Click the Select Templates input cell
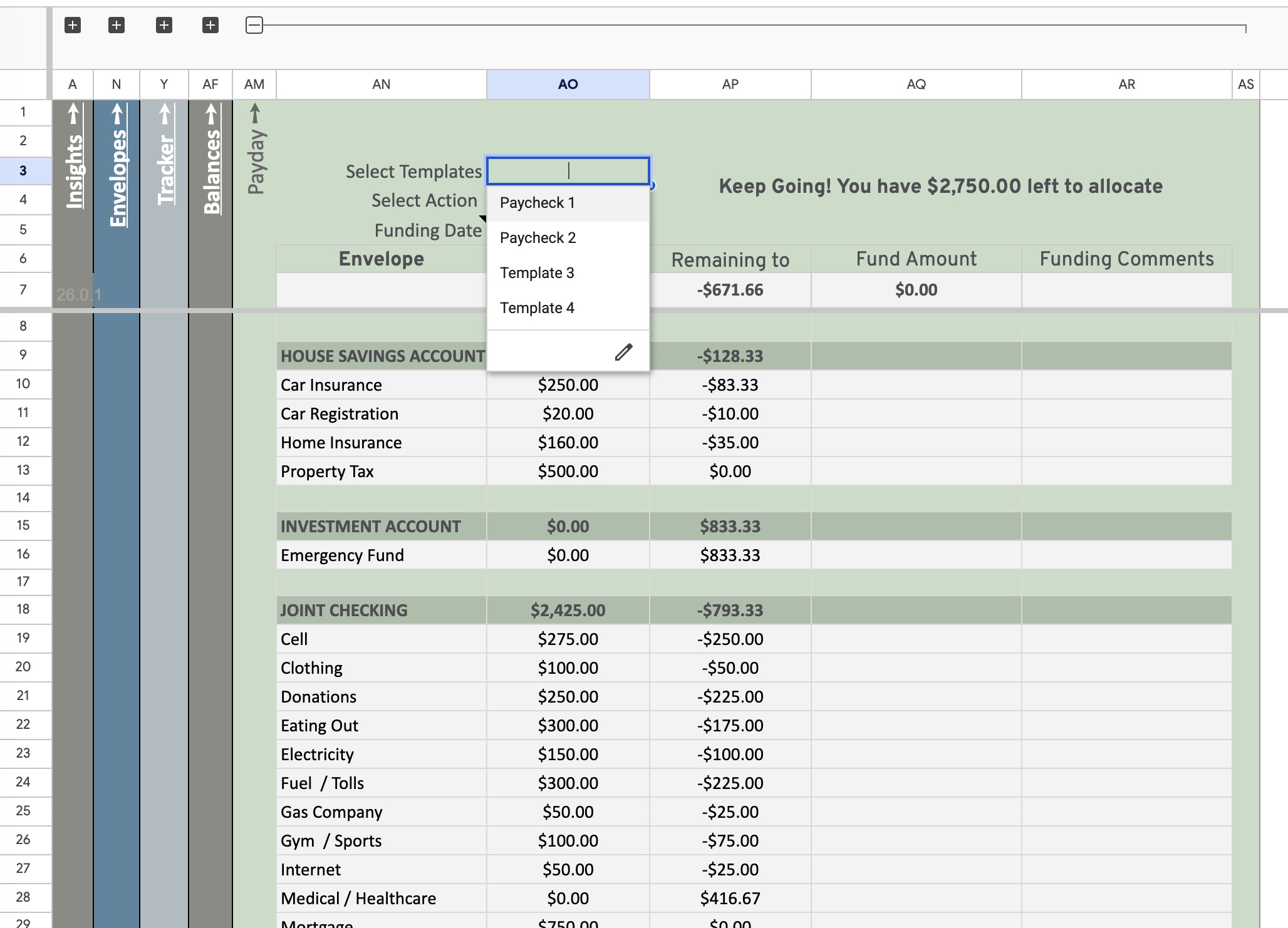1288x928 pixels. (x=568, y=171)
